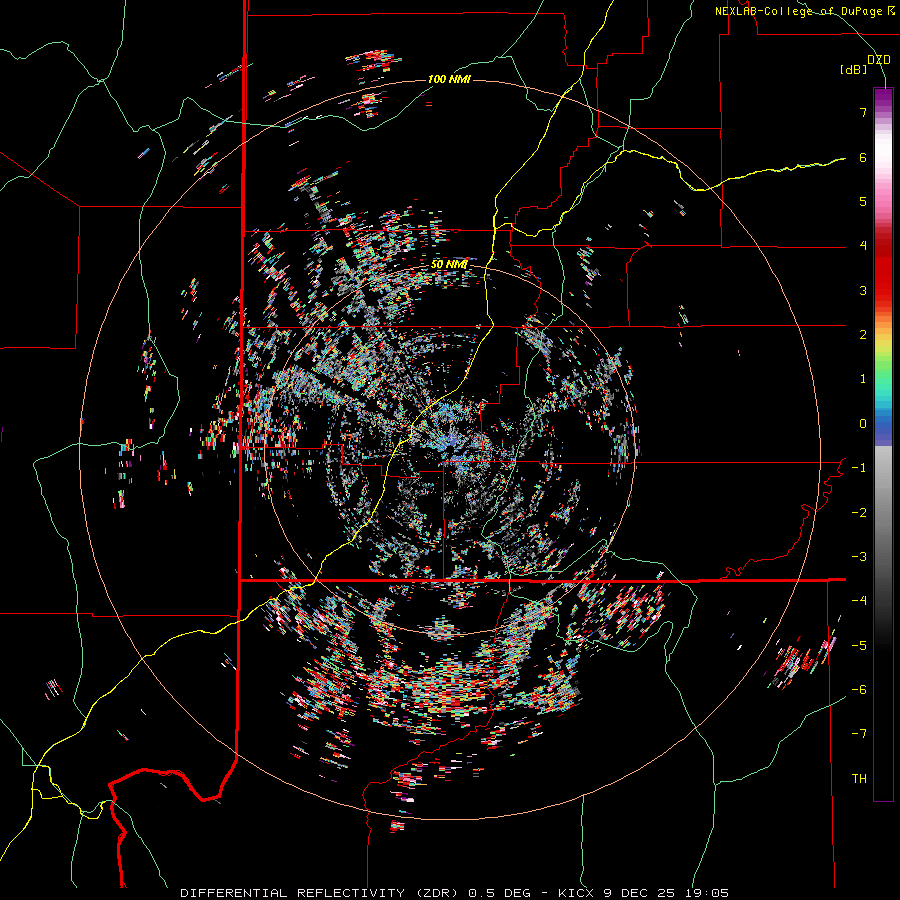Click the "0.5 DEG" elevation text

coord(499,893)
